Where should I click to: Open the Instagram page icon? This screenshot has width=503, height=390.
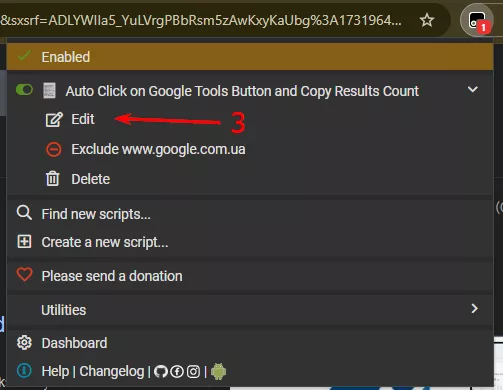point(193,372)
